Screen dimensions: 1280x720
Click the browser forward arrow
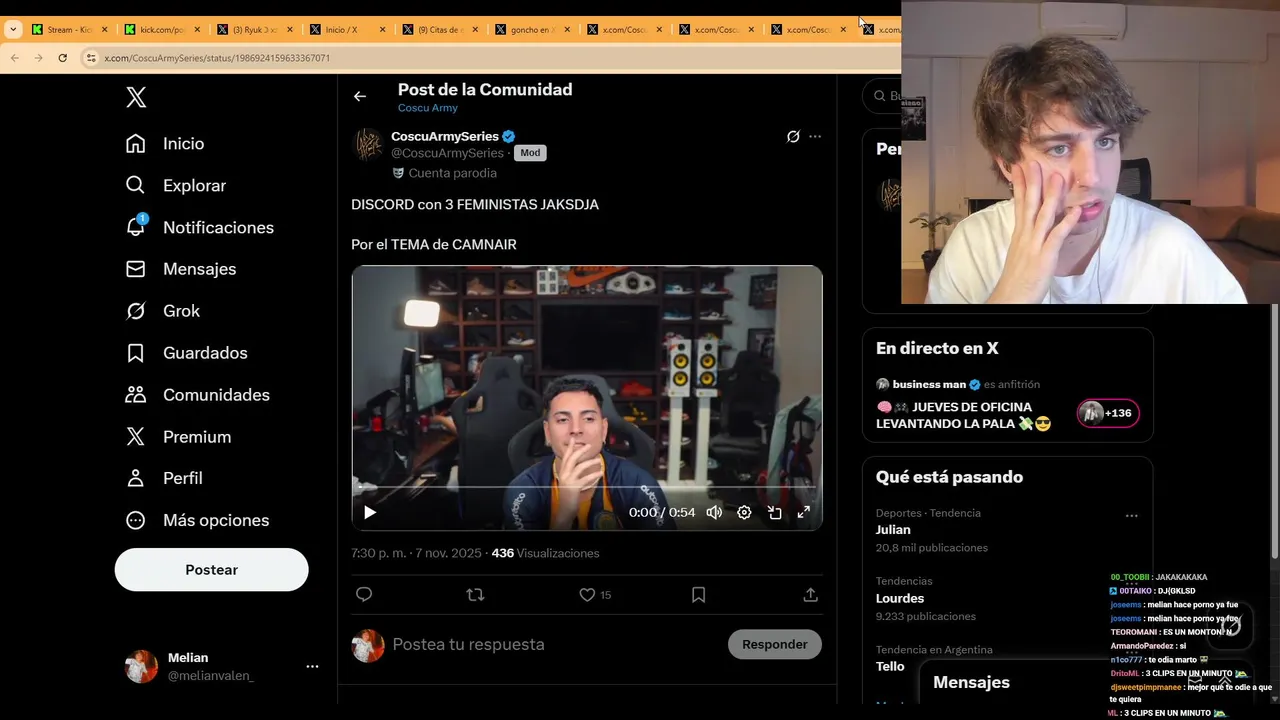38,58
